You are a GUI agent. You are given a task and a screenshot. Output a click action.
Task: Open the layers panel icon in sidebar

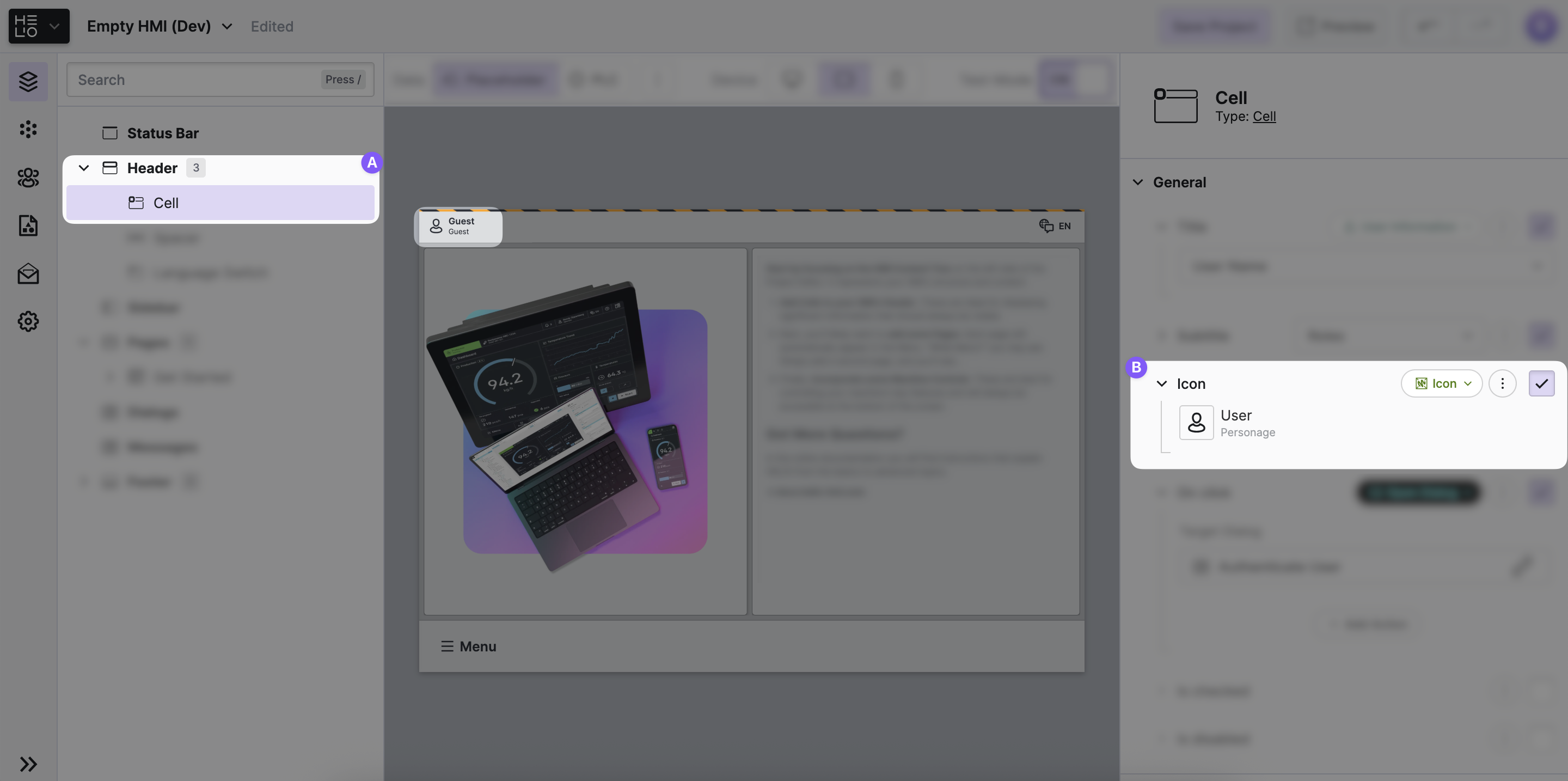coord(28,81)
